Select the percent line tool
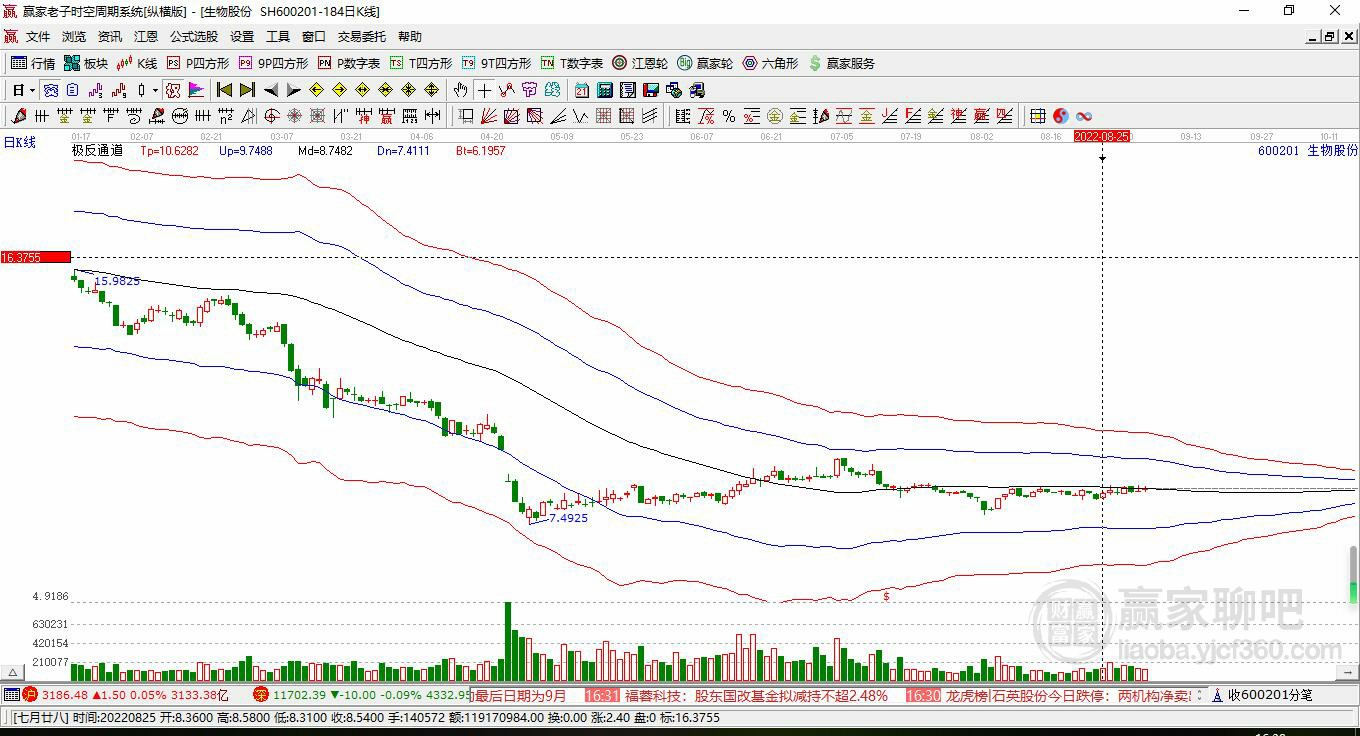Screen dimensions: 1360x736 pyautogui.click(x=729, y=116)
